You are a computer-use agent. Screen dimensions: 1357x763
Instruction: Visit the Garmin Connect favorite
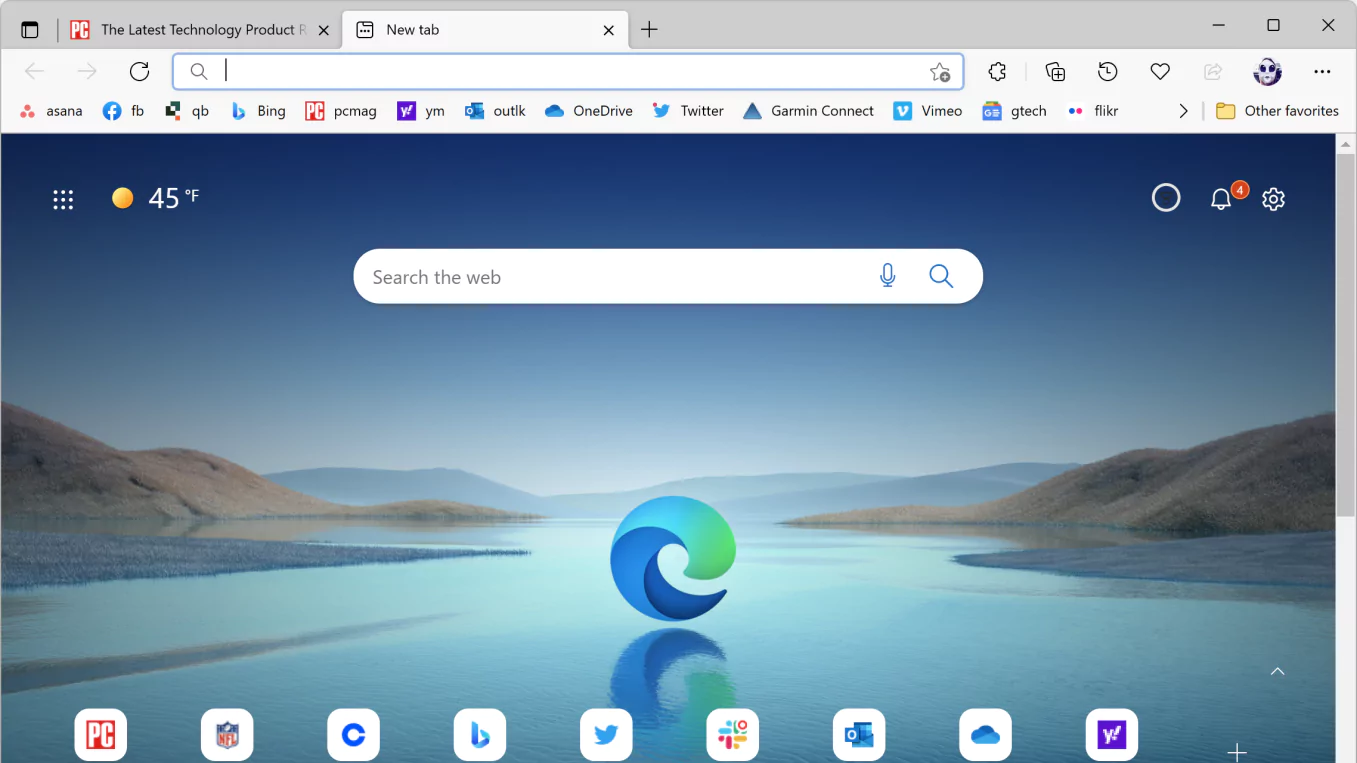point(808,111)
